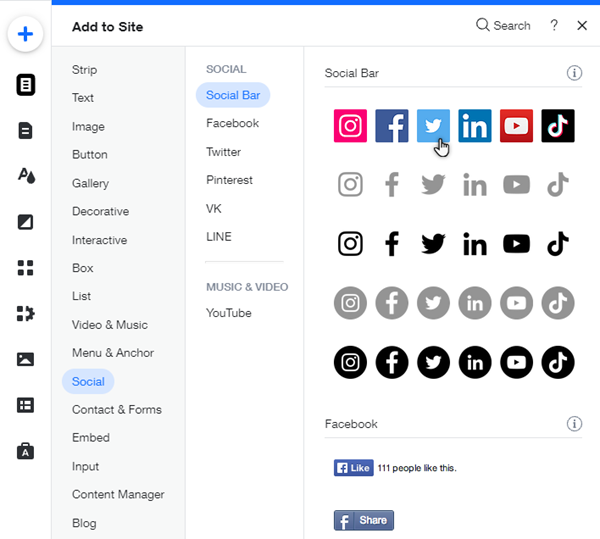600x539 pixels.
Task: Select the black circle Twitter icon
Action: point(433,362)
